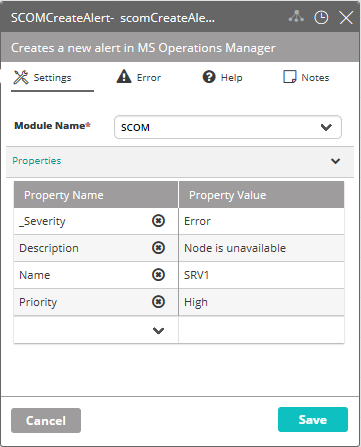This screenshot has height=447, width=361.
Task: Edit the High priority value
Action: 261,302
